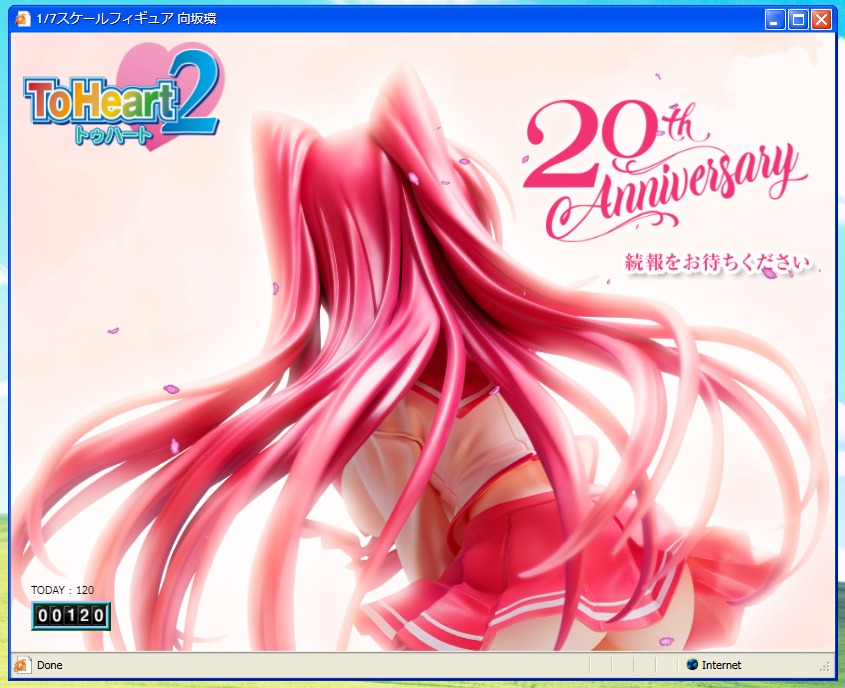Minimize the browser window
The width and height of the screenshot is (845, 688).
776,19
